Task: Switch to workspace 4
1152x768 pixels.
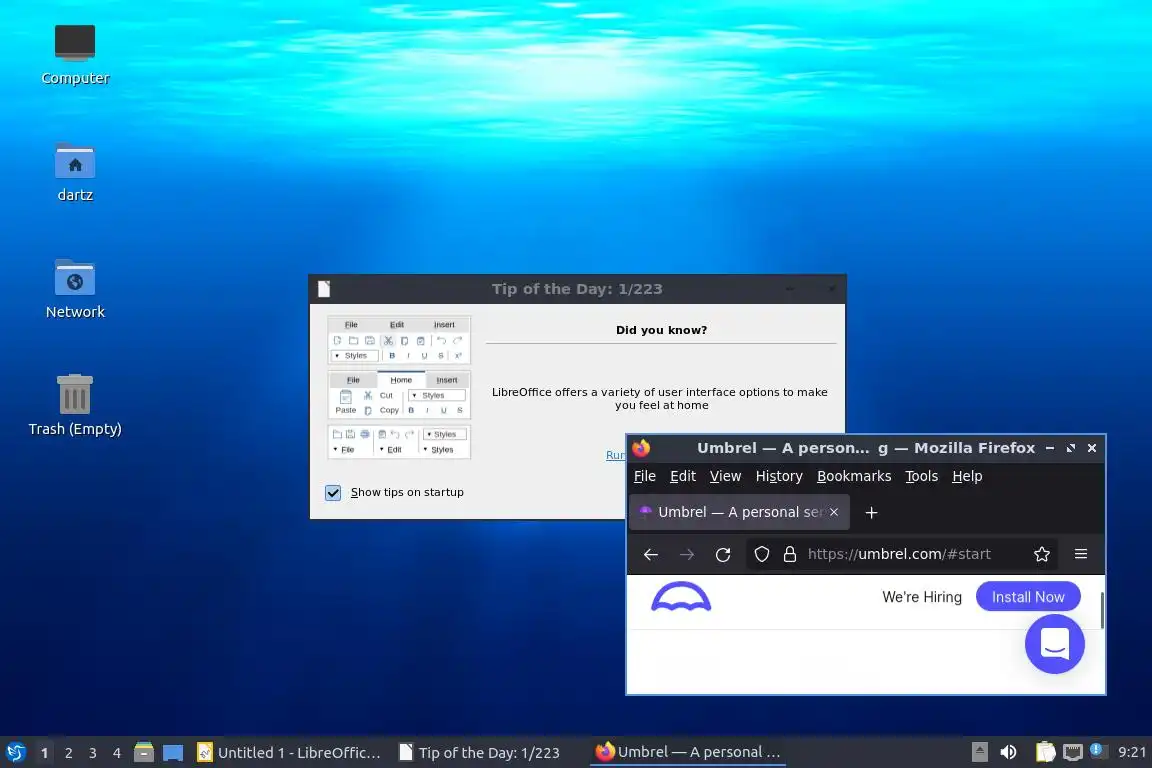Action: [117, 753]
